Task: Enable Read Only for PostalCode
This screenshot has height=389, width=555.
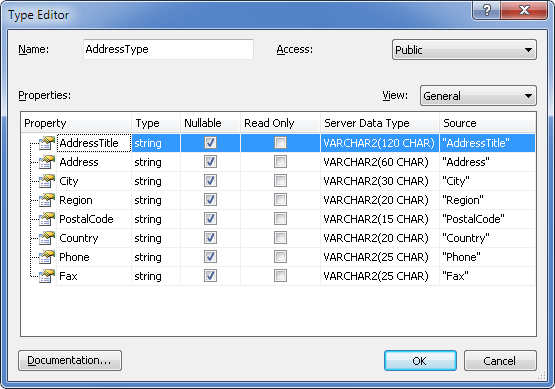Action: pyautogui.click(x=280, y=219)
